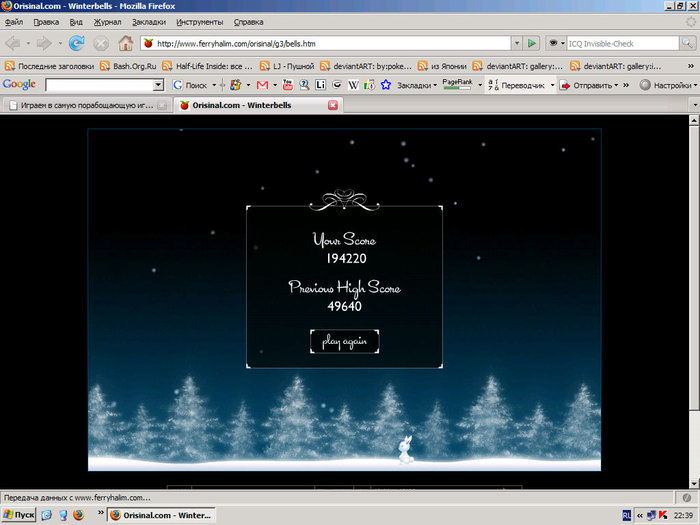Click the white rabbit in the game
The height and width of the screenshot is (525, 700).
[x=406, y=450]
